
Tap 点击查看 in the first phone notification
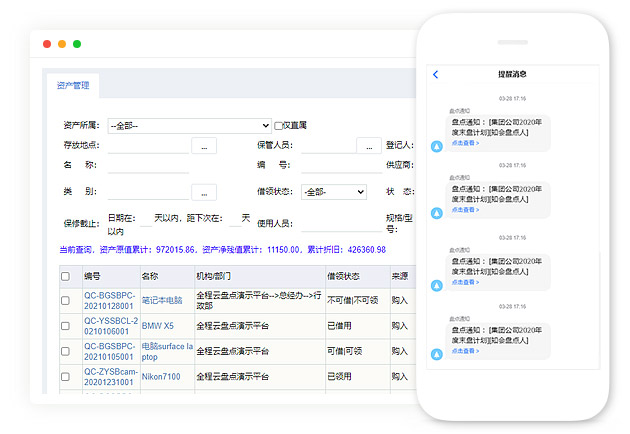tap(465, 143)
